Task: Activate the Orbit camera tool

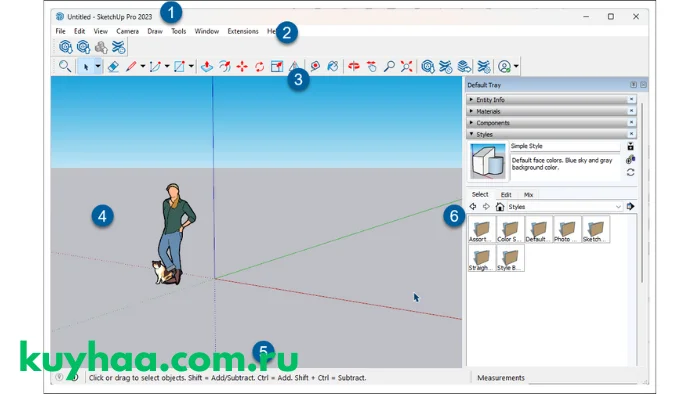Action: click(354, 66)
